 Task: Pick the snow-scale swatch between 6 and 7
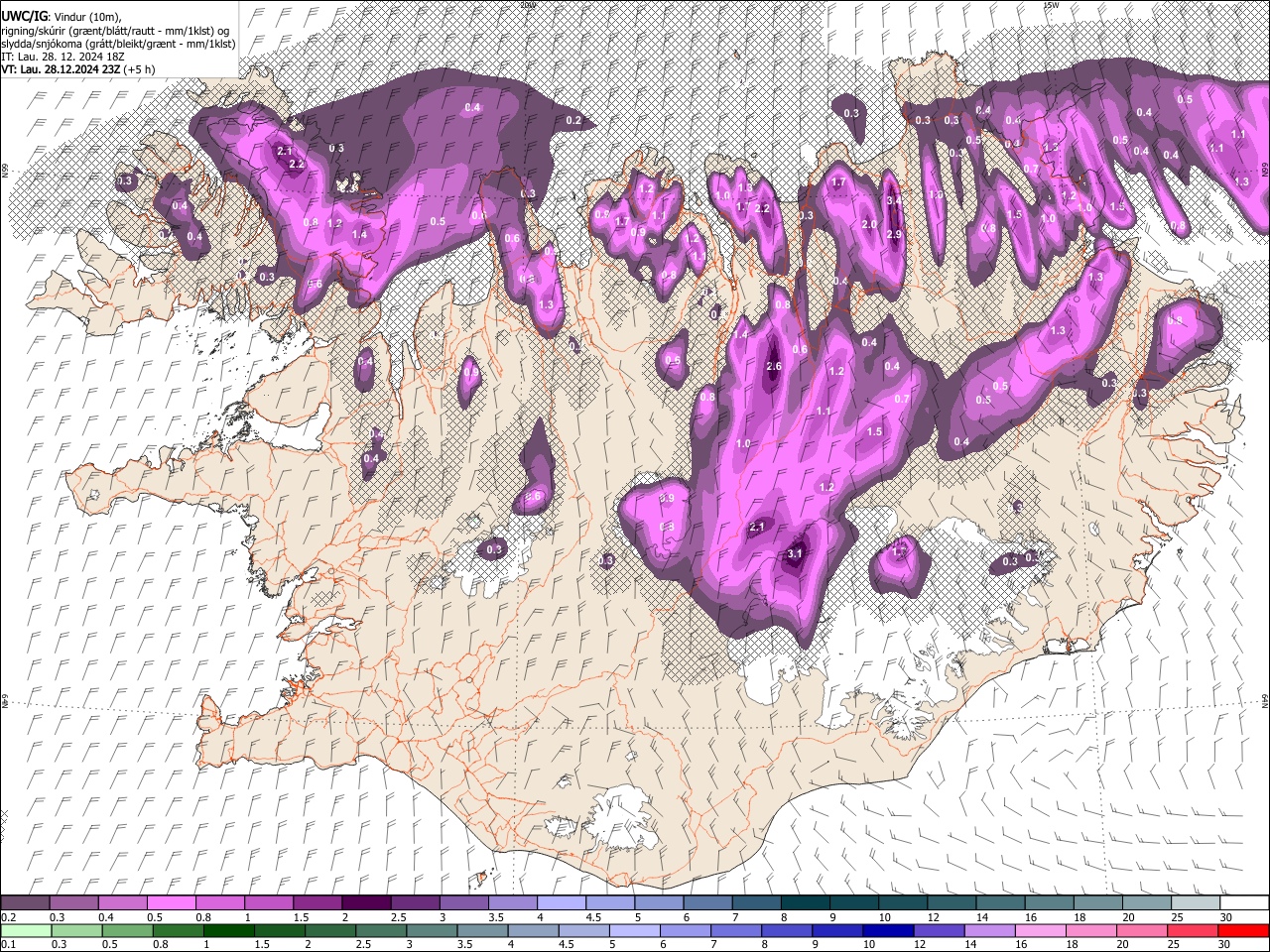[x=707, y=903]
